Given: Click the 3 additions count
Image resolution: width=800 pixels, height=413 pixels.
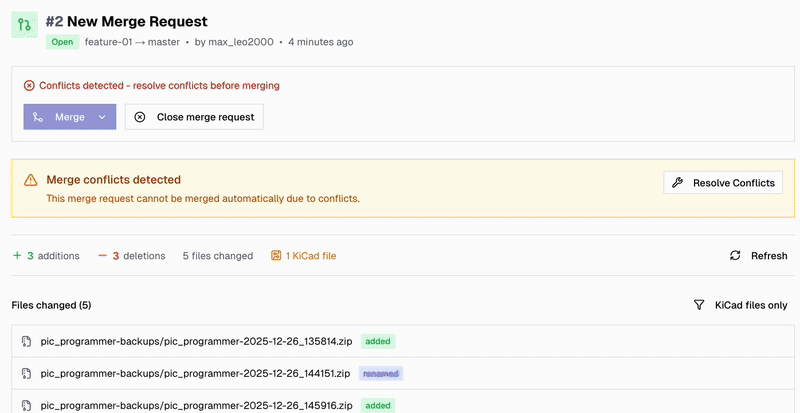Looking at the screenshot, I should click(46, 256).
